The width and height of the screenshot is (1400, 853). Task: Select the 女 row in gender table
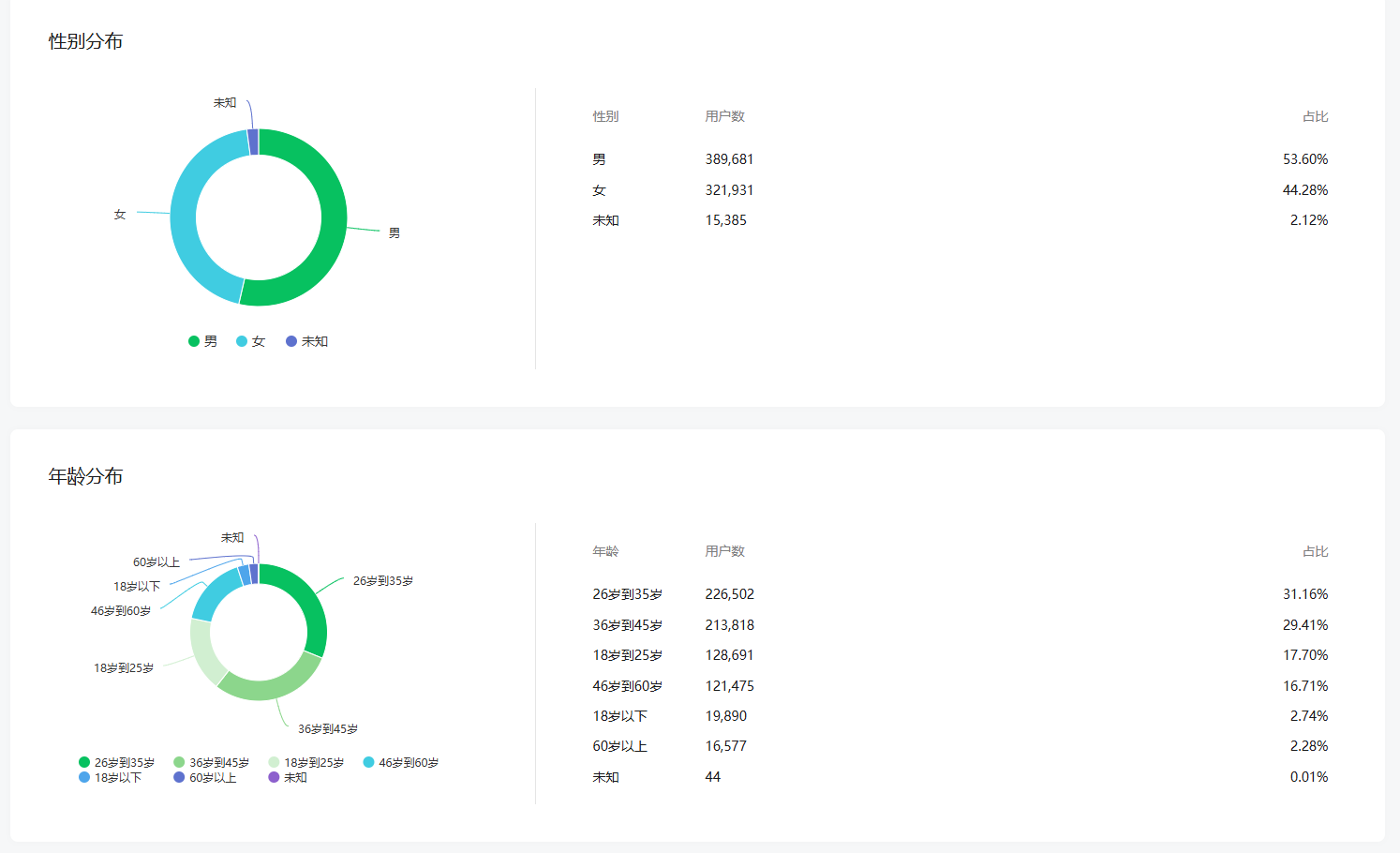(x=960, y=190)
